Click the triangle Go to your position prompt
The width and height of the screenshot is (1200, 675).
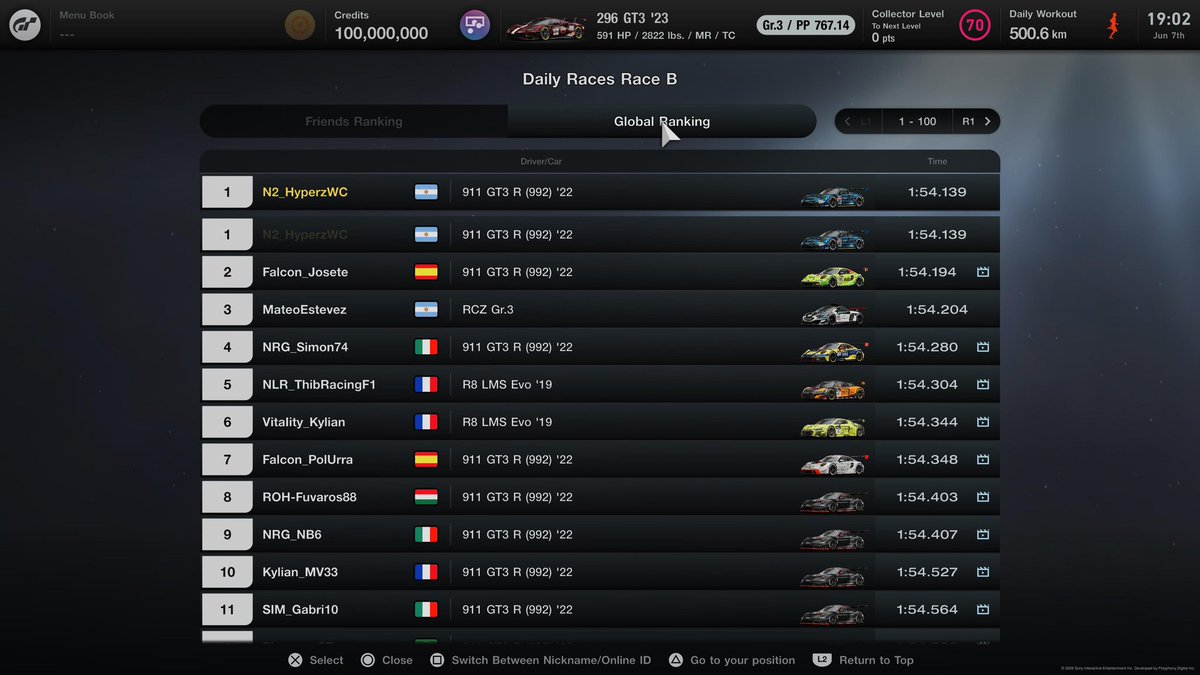click(732, 660)
